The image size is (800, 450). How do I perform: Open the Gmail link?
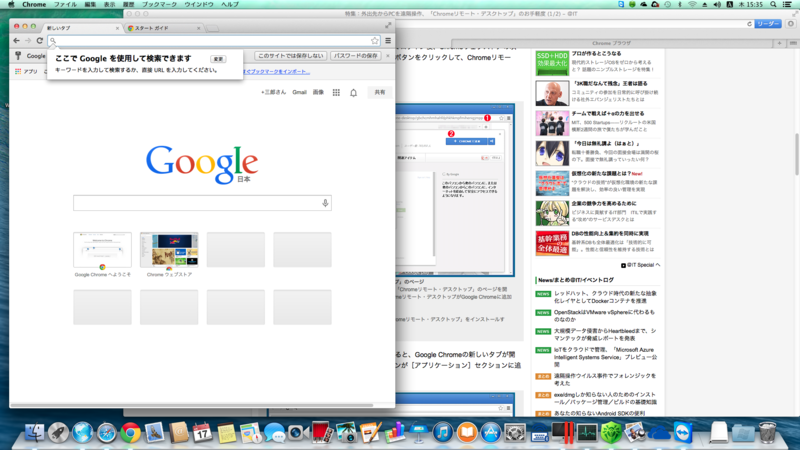[299, 92]
